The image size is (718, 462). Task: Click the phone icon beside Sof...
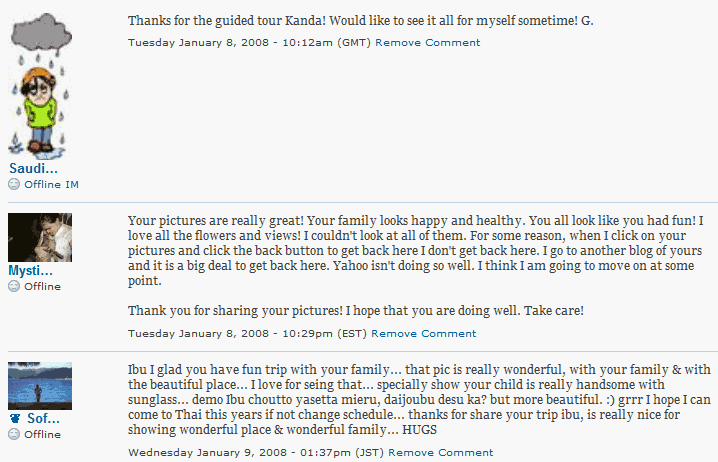coord(15,418)
